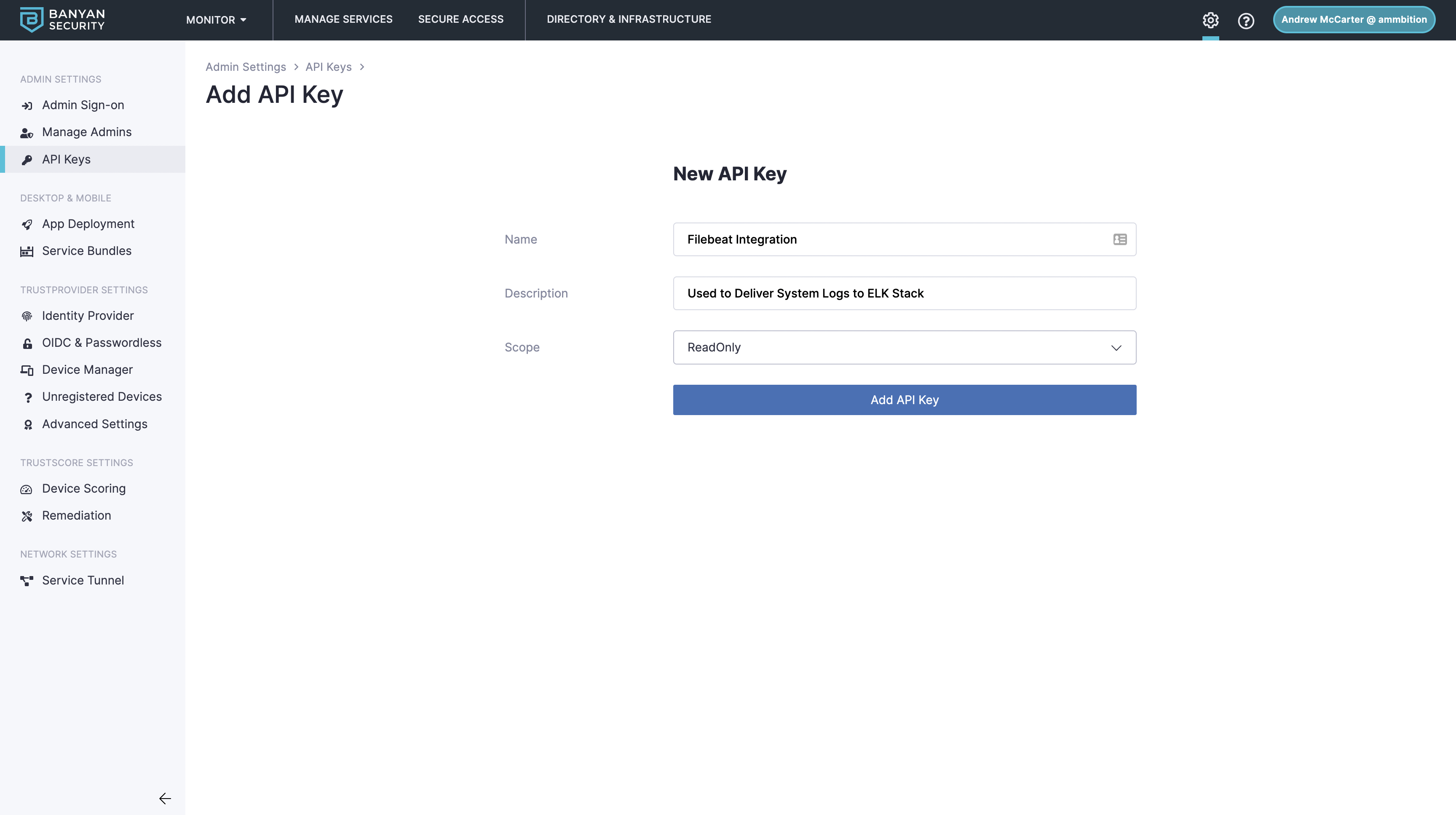The width and height of the screenshot is (1456, 815).
Task: Open the Scope ReadOnly dropdown
Action: tap(905, 347)
